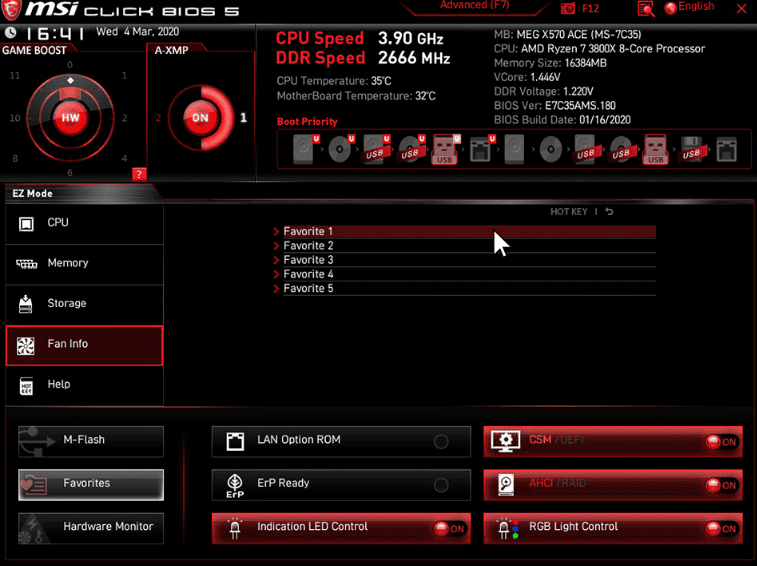The width and height of the screenshot is (757, 566).
Task: Open the Memory section in the sidebar
Action: click(x=84, y=264)
